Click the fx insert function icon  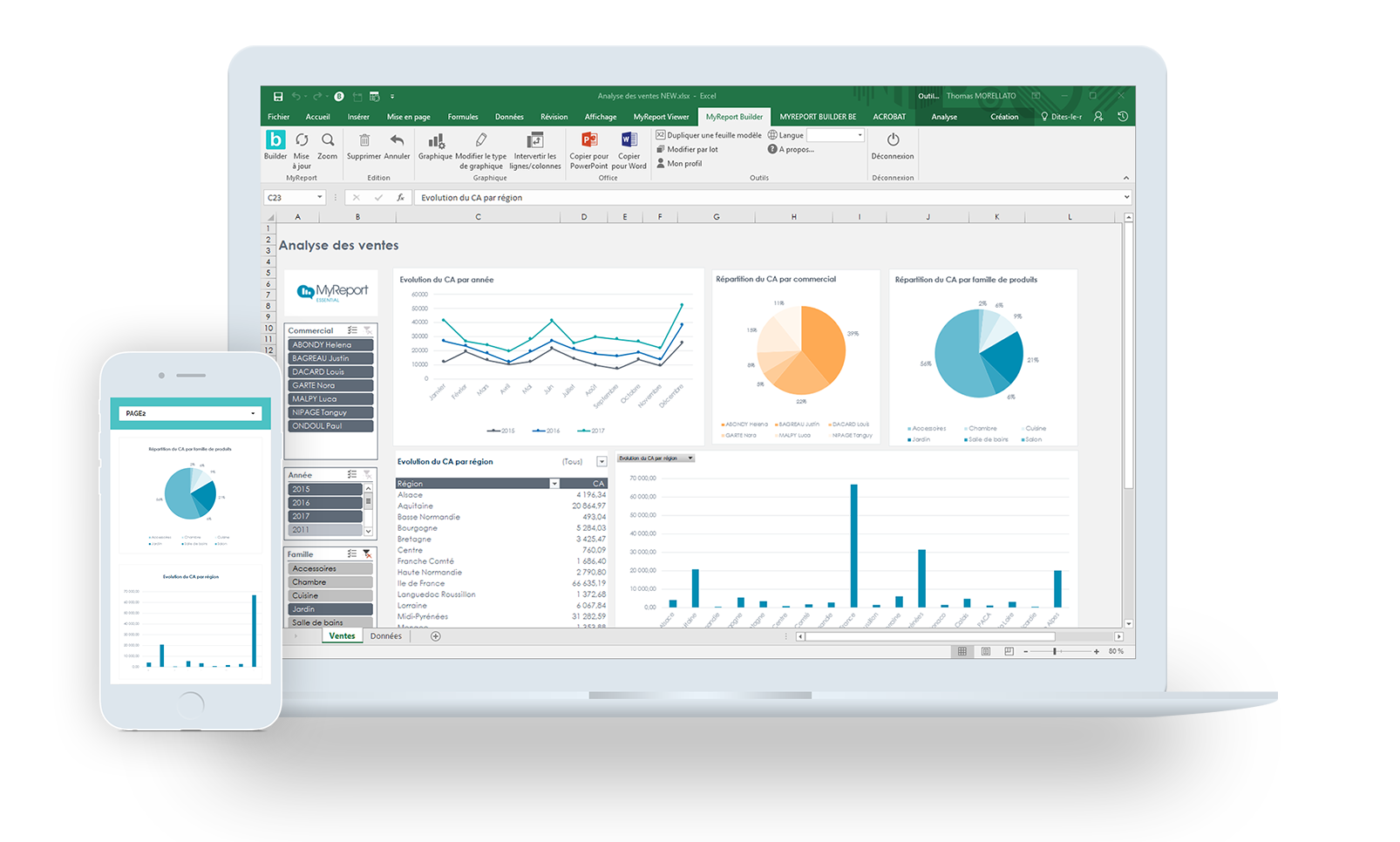(x=400, y=198)
